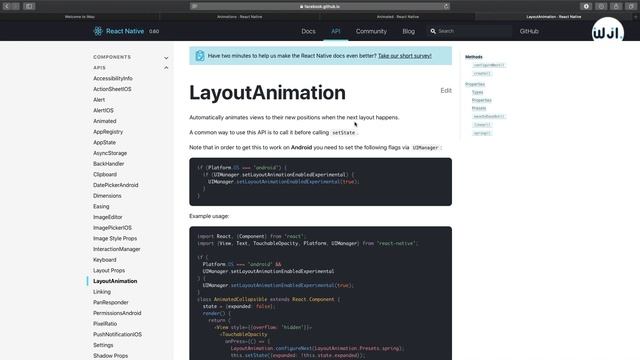Switch to 'Animations · React Native' tab
The height and width of the screenshot is (360, 640).
coord(239,17)
